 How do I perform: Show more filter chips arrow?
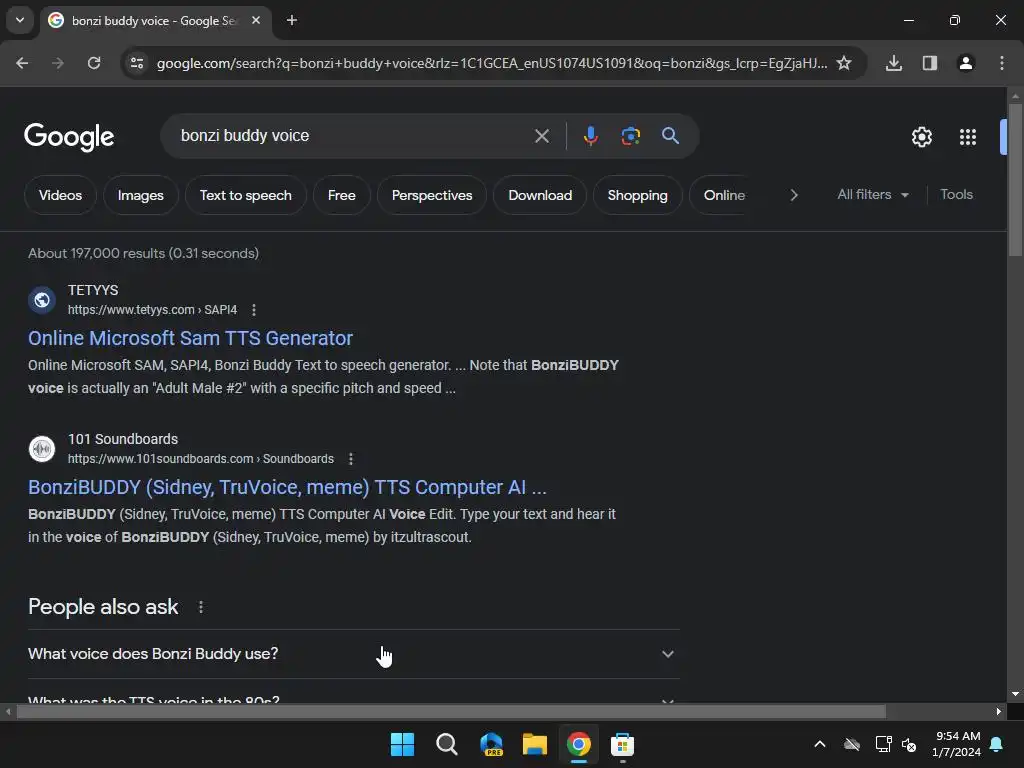click(793, 195)
